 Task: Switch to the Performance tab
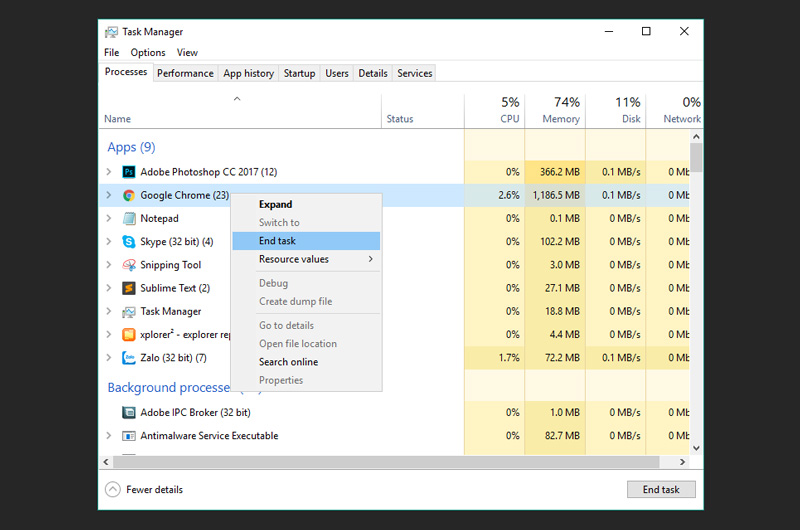(185, 73)
